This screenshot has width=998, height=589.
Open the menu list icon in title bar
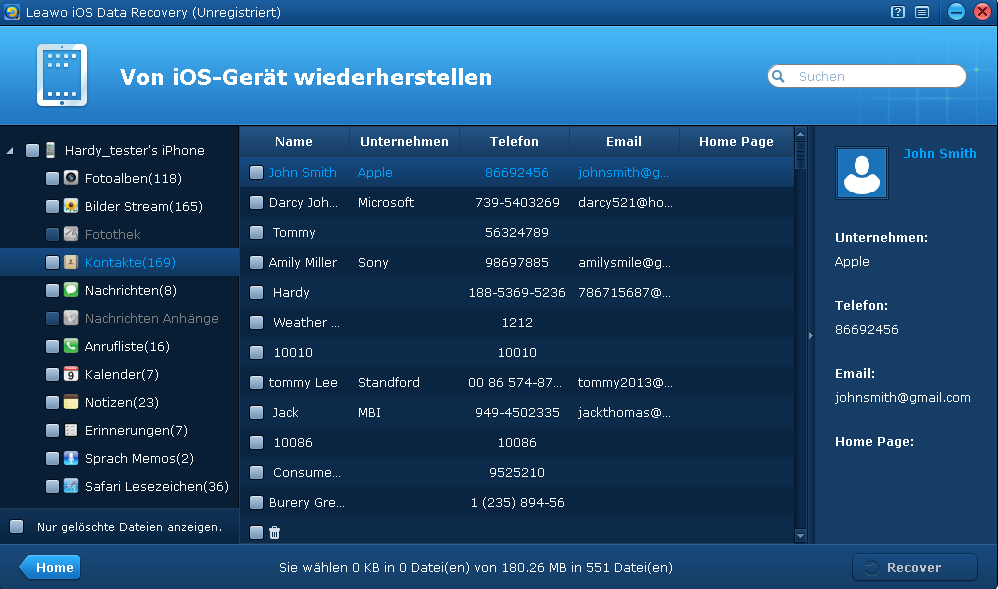[x=922, y=12]
